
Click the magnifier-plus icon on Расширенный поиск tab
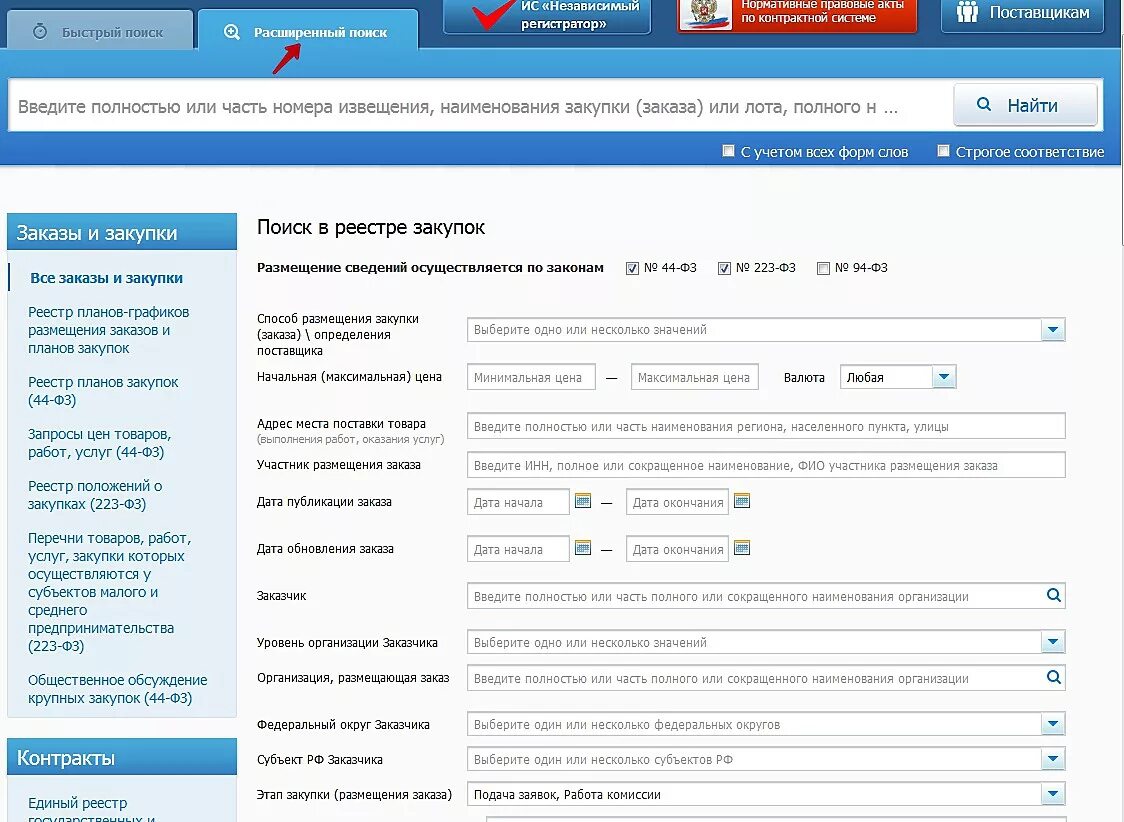click(232, 32)
